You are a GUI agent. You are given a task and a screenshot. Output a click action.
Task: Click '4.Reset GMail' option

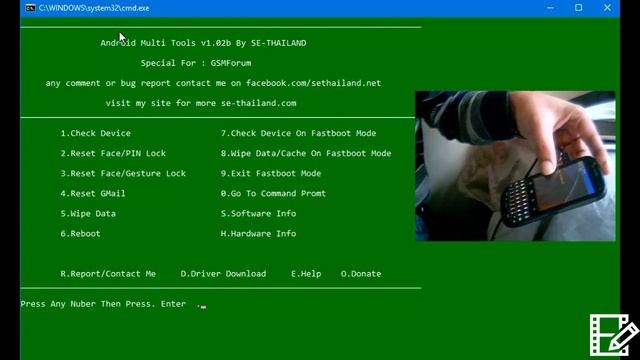(x=93, y=193)
